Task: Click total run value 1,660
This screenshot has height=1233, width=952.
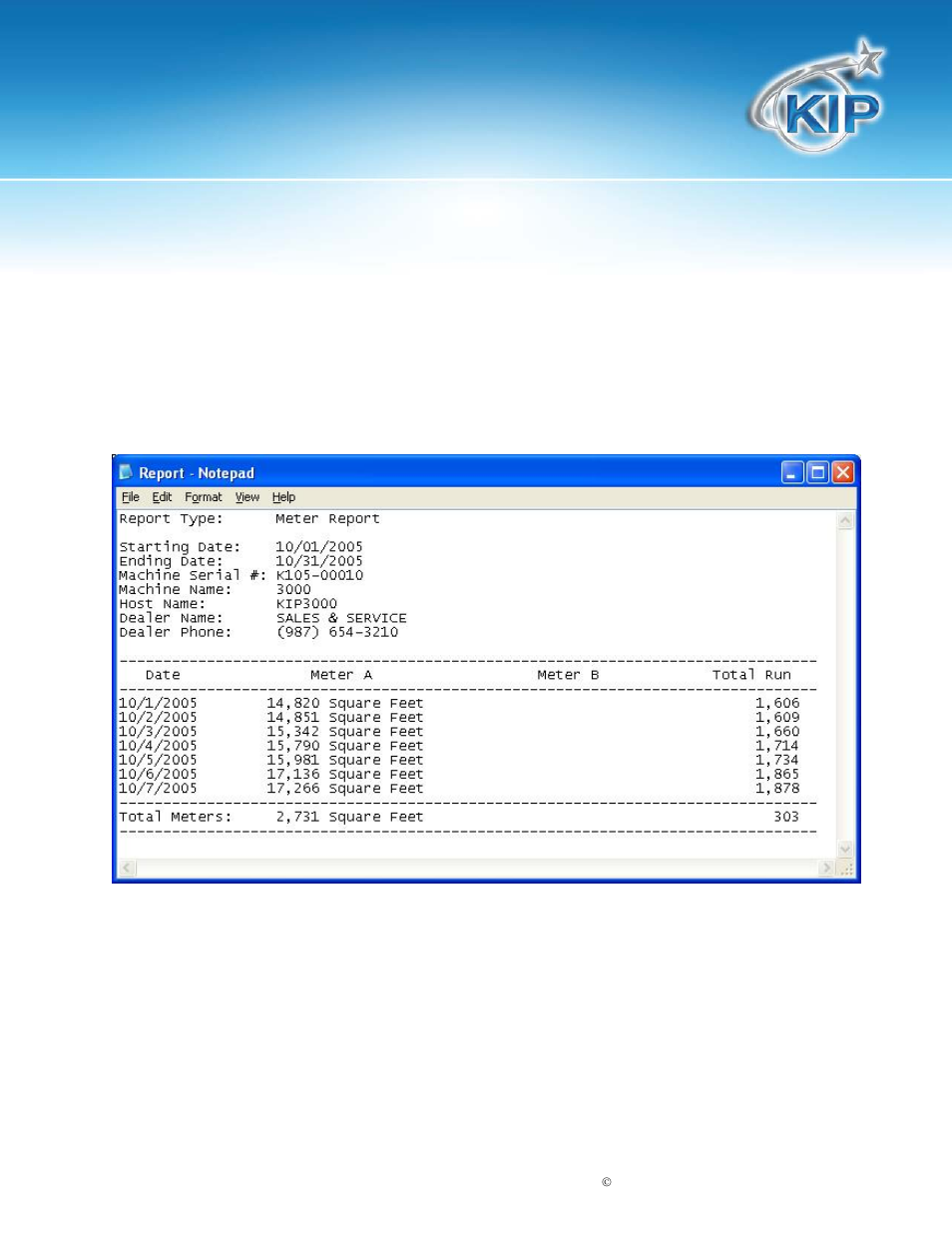Action: pos(777,732)
